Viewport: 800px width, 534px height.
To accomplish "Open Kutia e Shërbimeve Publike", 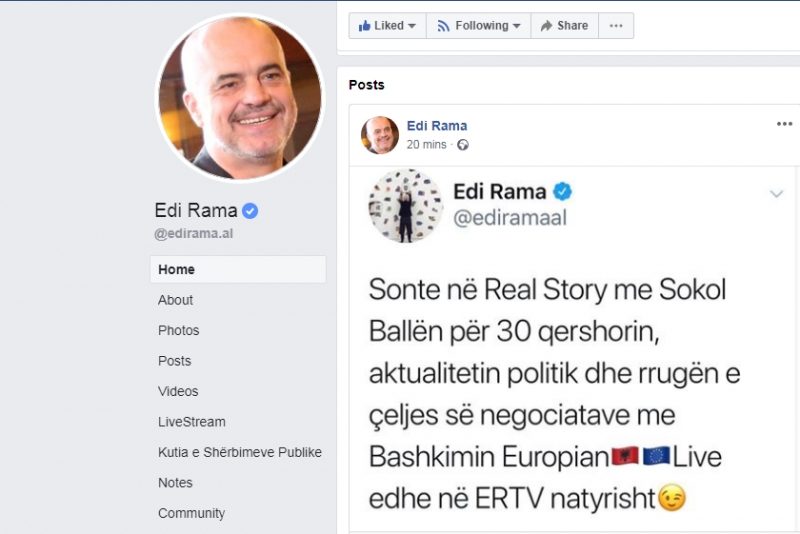I will (x=240, y=452).
